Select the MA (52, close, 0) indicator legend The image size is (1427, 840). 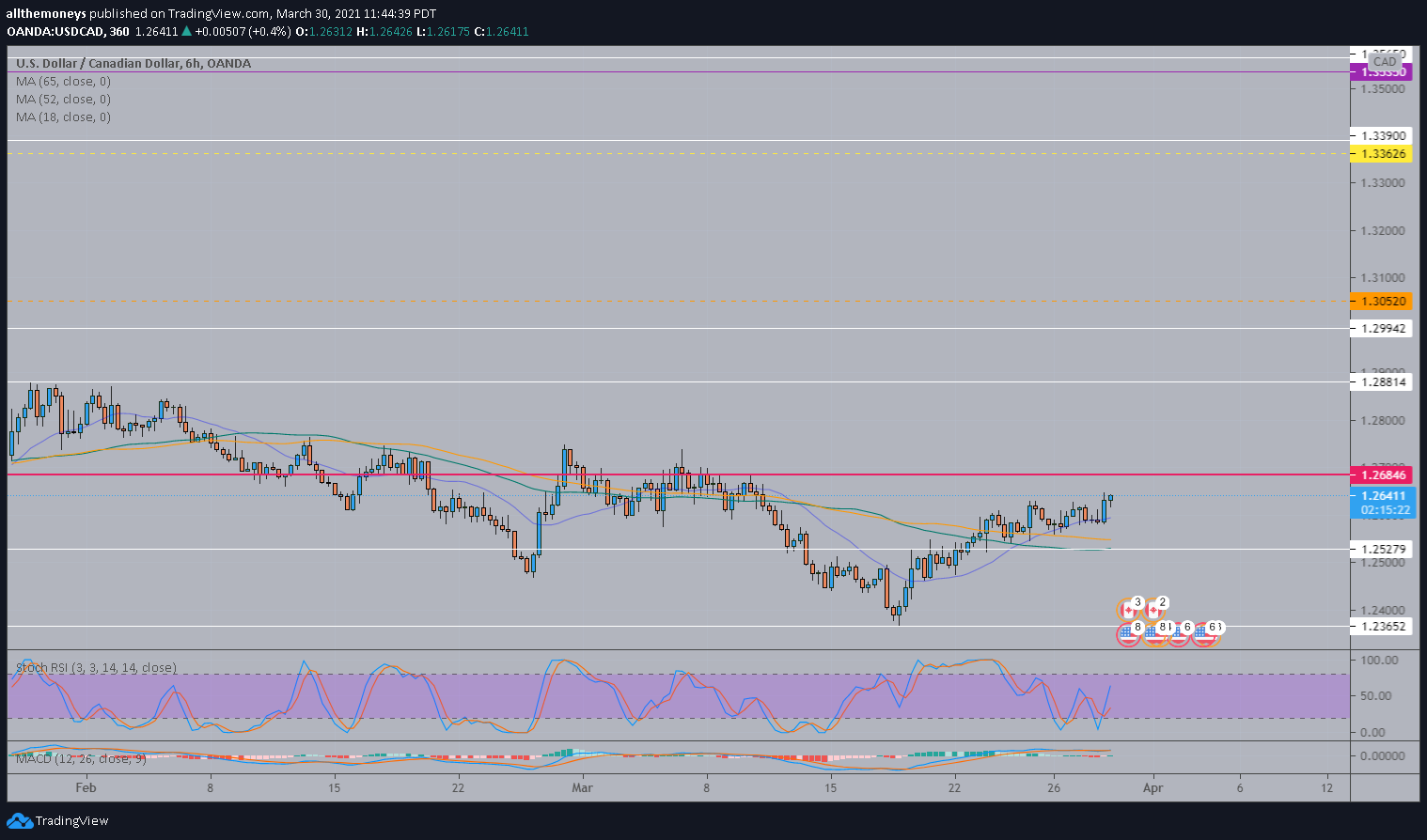pos(63,100)
